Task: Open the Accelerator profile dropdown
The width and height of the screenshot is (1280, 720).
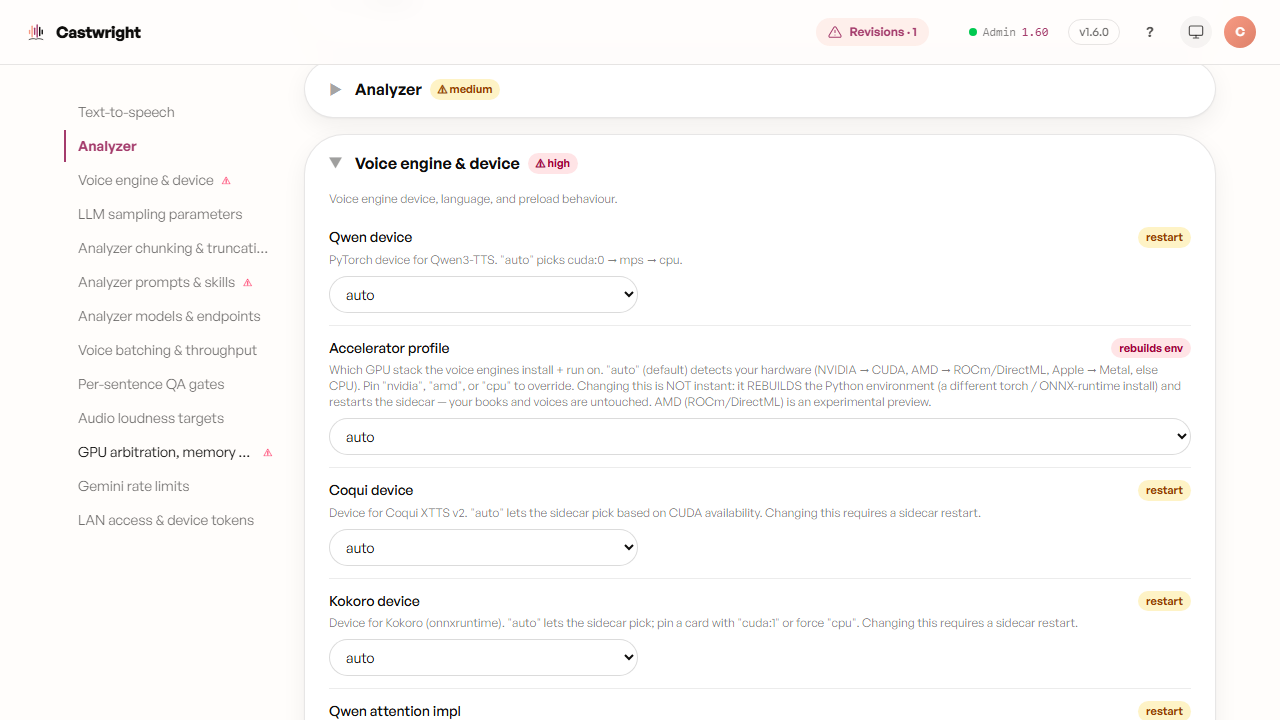Action: 760,437
